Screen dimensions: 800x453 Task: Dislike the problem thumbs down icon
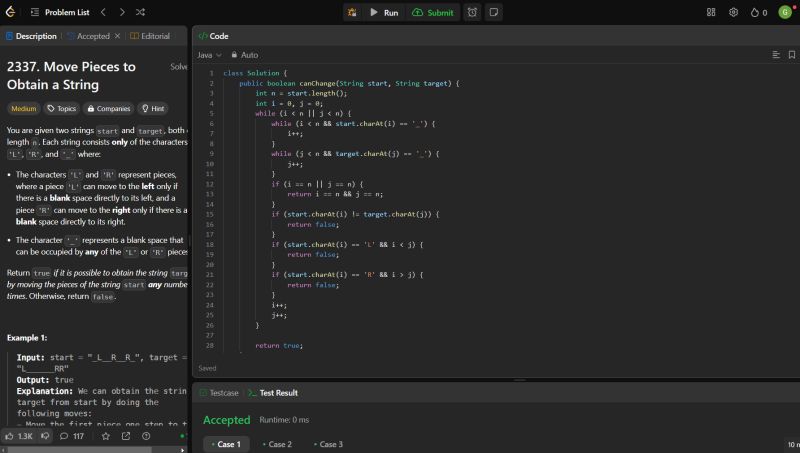tap(45, 436)
